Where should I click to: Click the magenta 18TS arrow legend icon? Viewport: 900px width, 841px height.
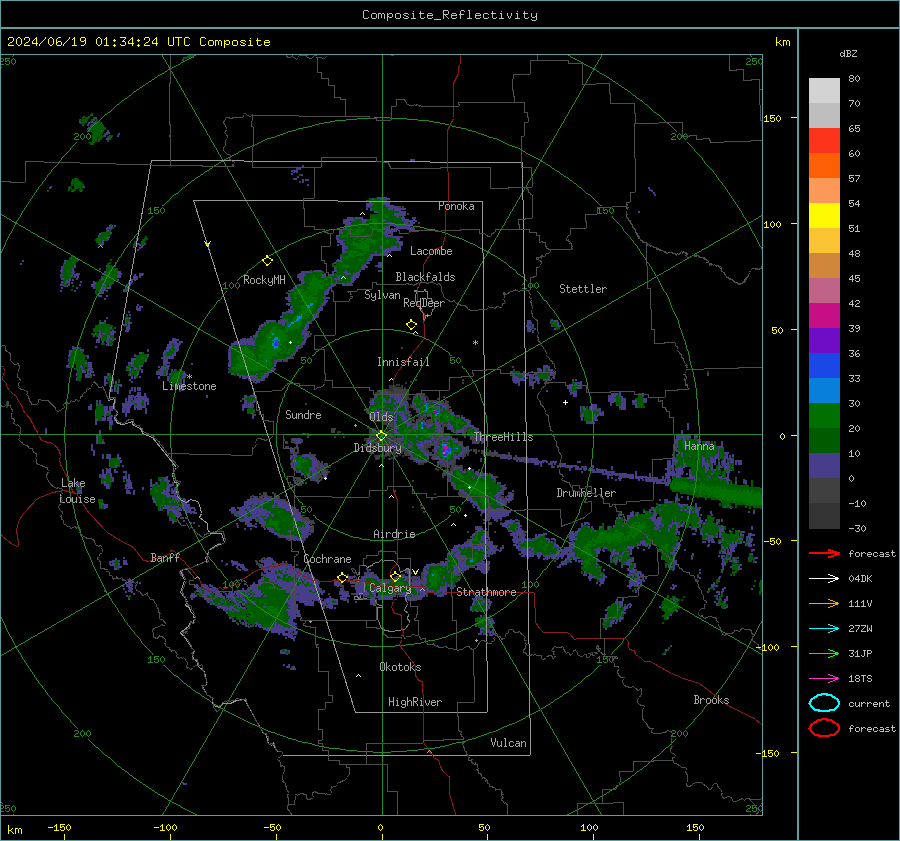[824, 678]
